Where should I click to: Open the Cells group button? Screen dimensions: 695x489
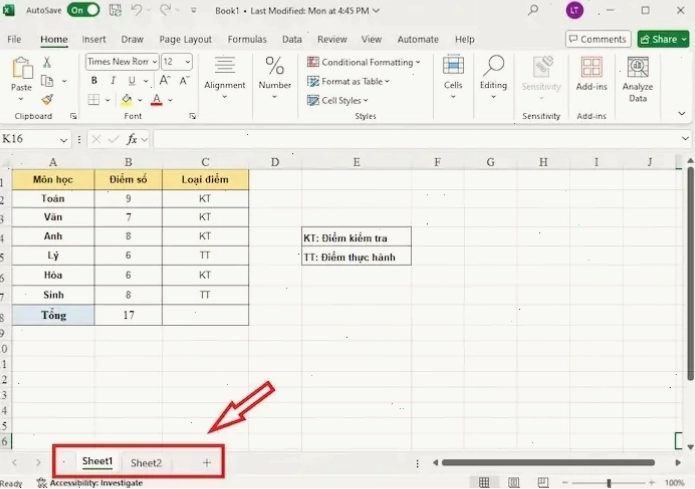(x=453, y=78)
